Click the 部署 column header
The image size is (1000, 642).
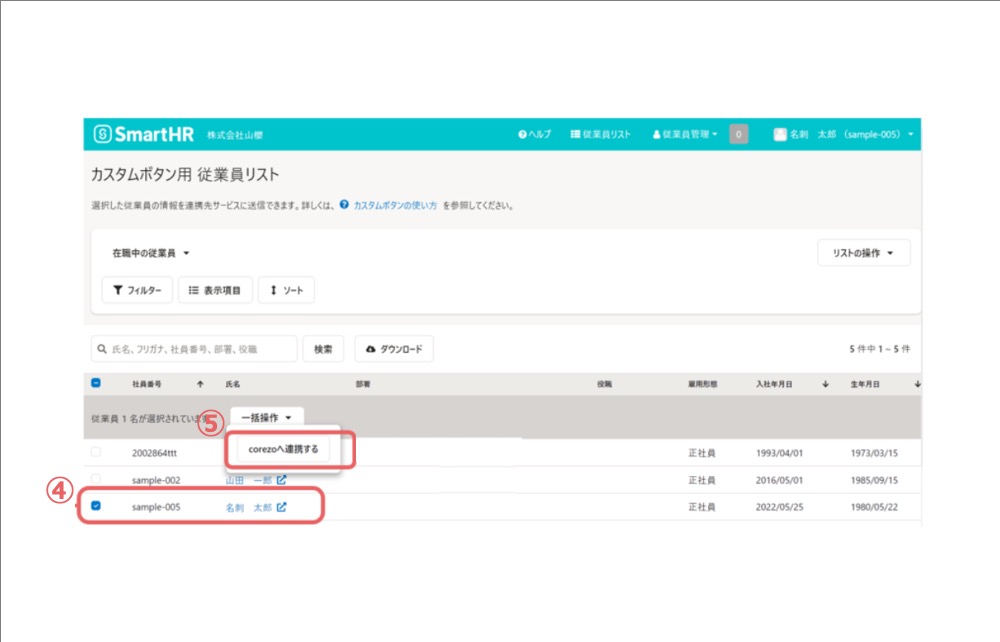[363, 384]
